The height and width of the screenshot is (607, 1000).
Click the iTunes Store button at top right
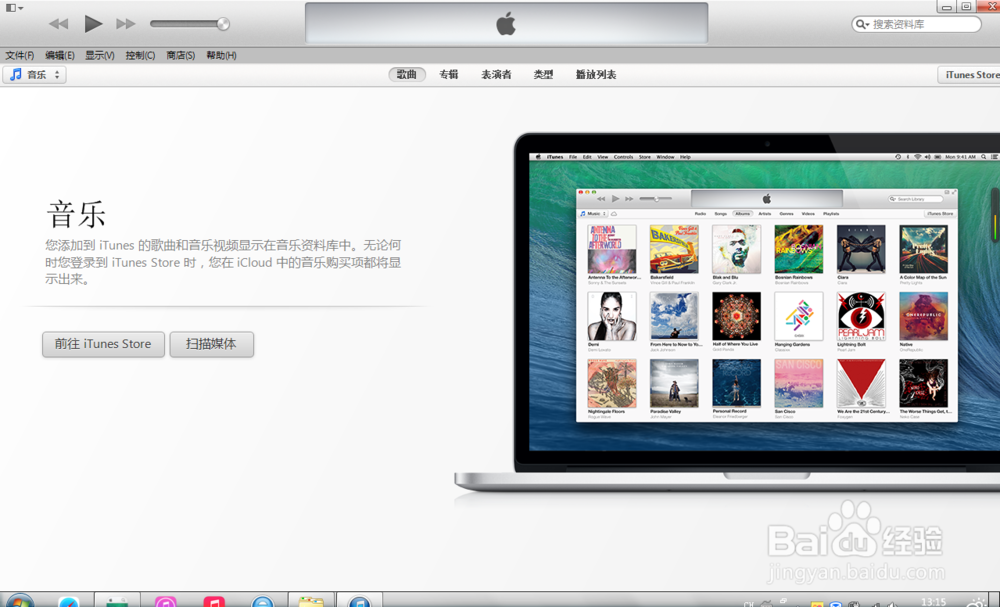969,75
